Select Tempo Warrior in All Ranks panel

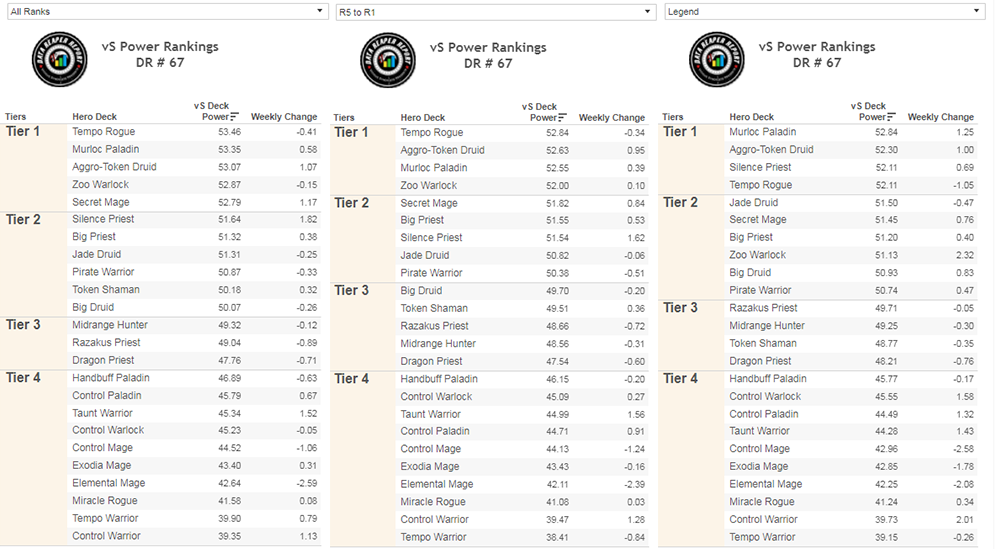pos(105,518)
